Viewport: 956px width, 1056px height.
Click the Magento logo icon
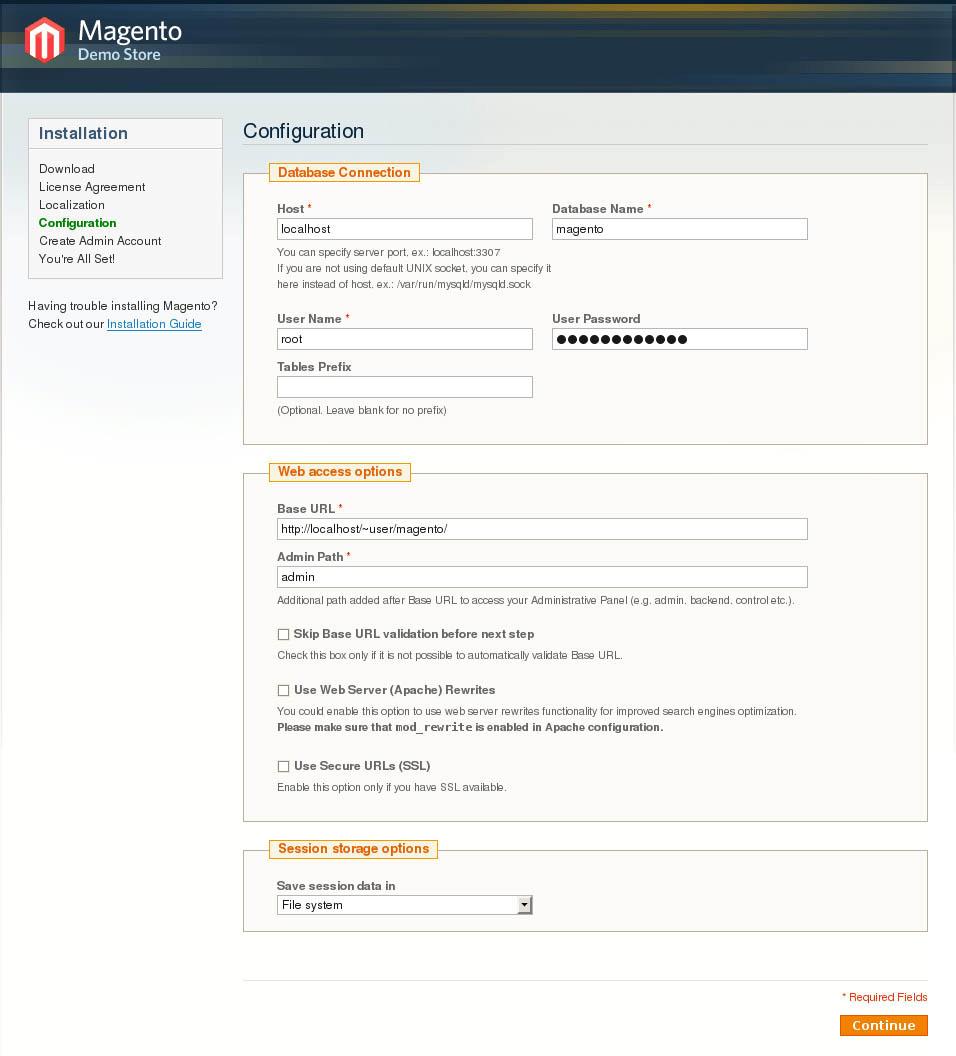44,40
